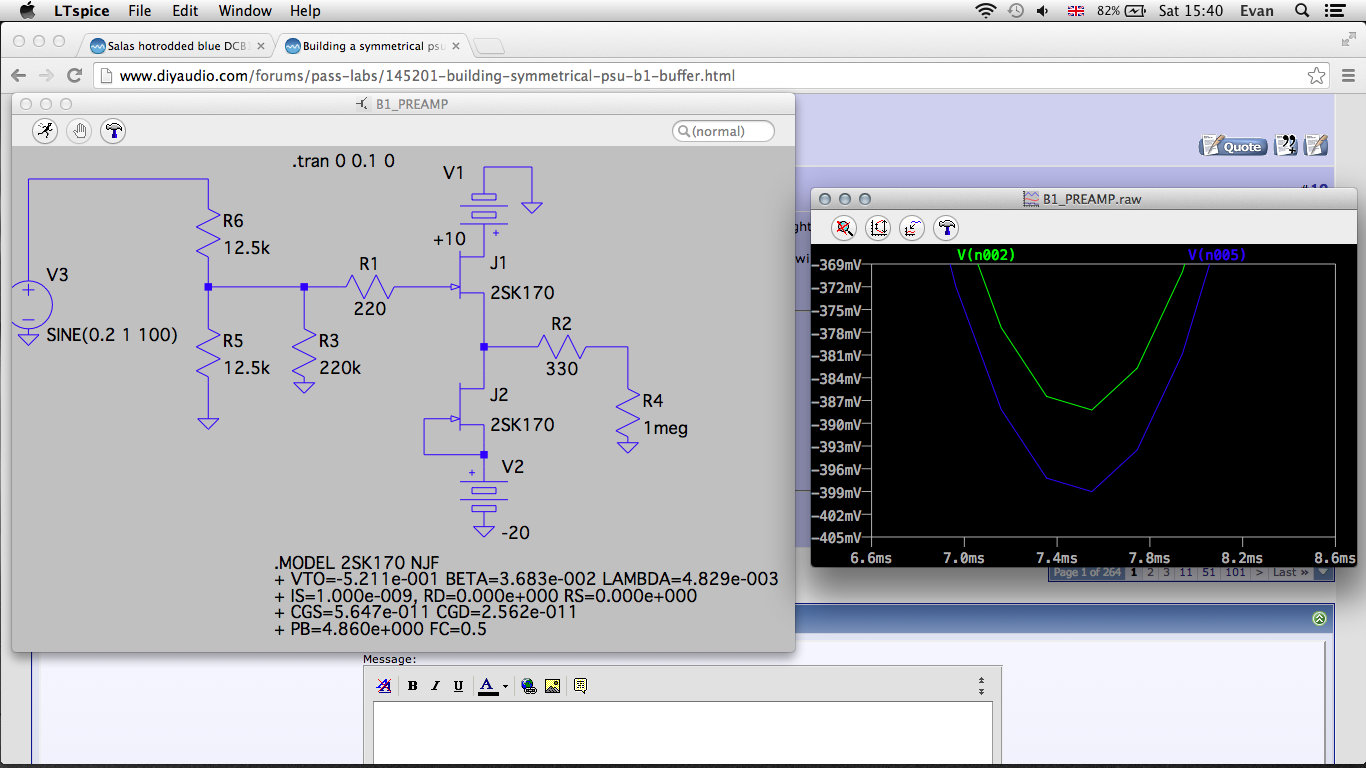Image resolution: width=1366 pixels, height=768 pixels.
Task: Click the .tran 0 0.1 0 directive
Action: [343, 161]
